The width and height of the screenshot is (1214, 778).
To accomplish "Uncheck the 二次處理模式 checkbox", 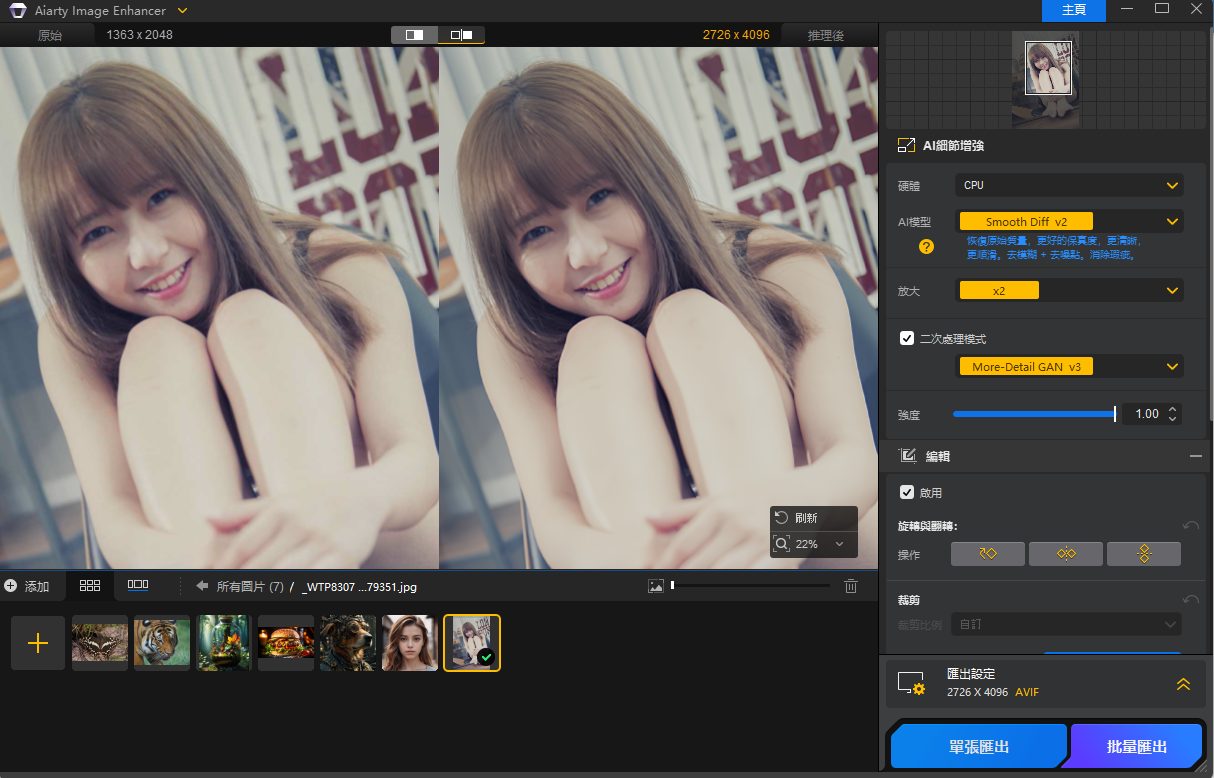I will point(907,338).
